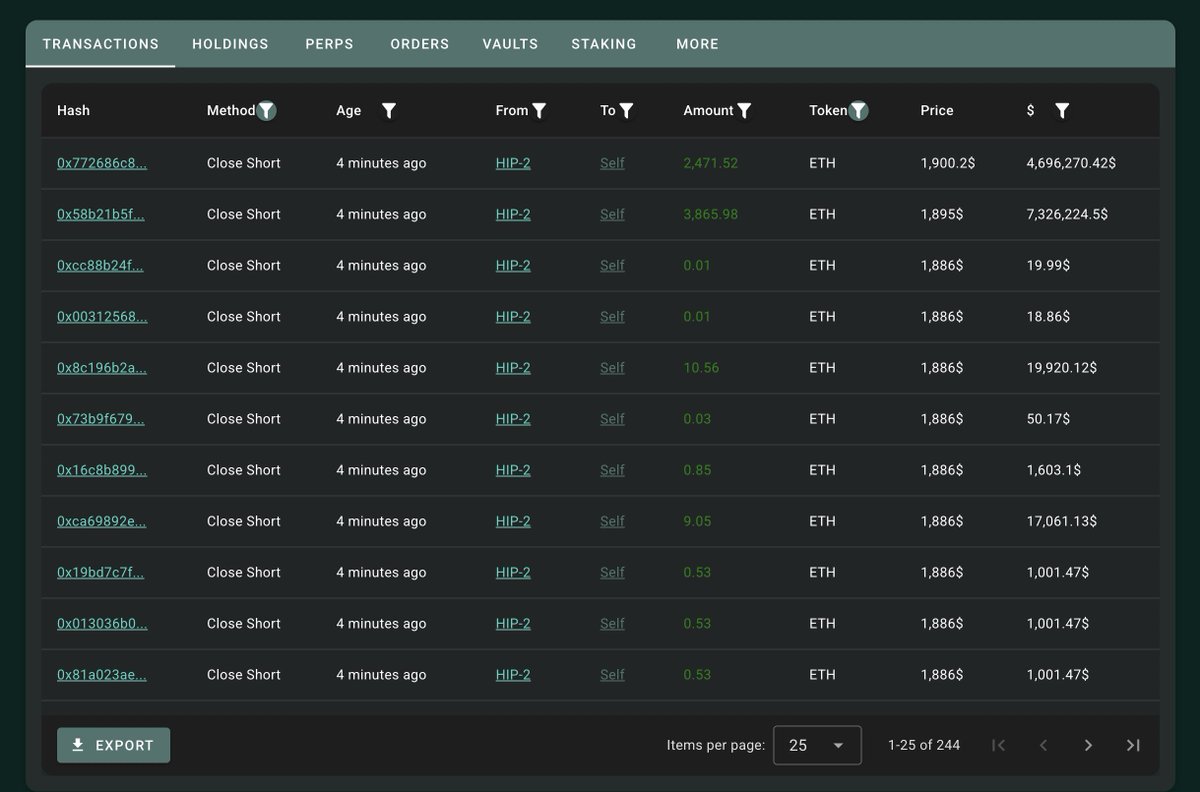The image size is (1200, 792).
Task: Click Self link in the 0xca69892e row
Action: pos(612,520)
